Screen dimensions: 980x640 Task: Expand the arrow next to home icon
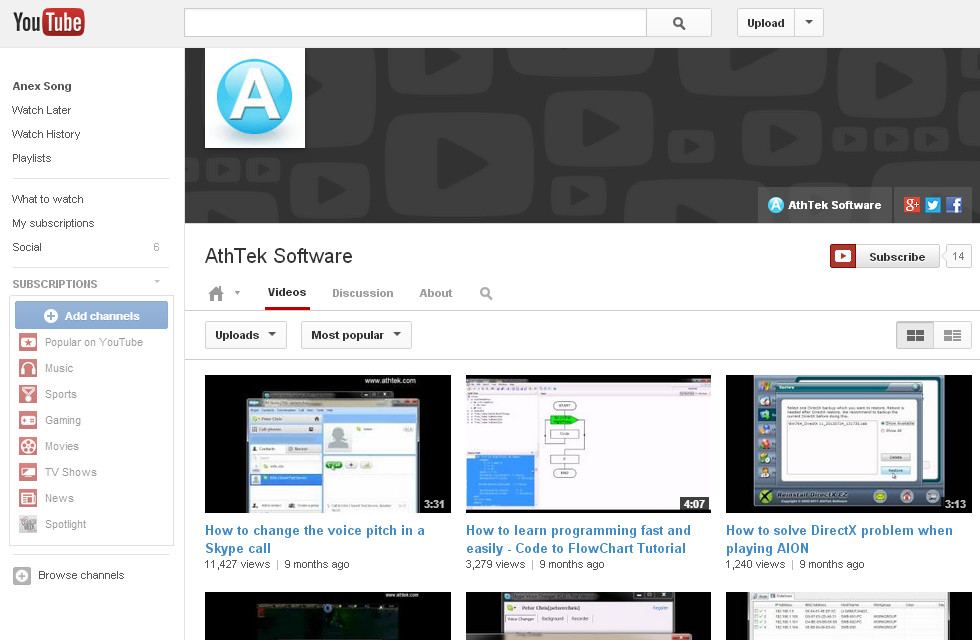238,292
